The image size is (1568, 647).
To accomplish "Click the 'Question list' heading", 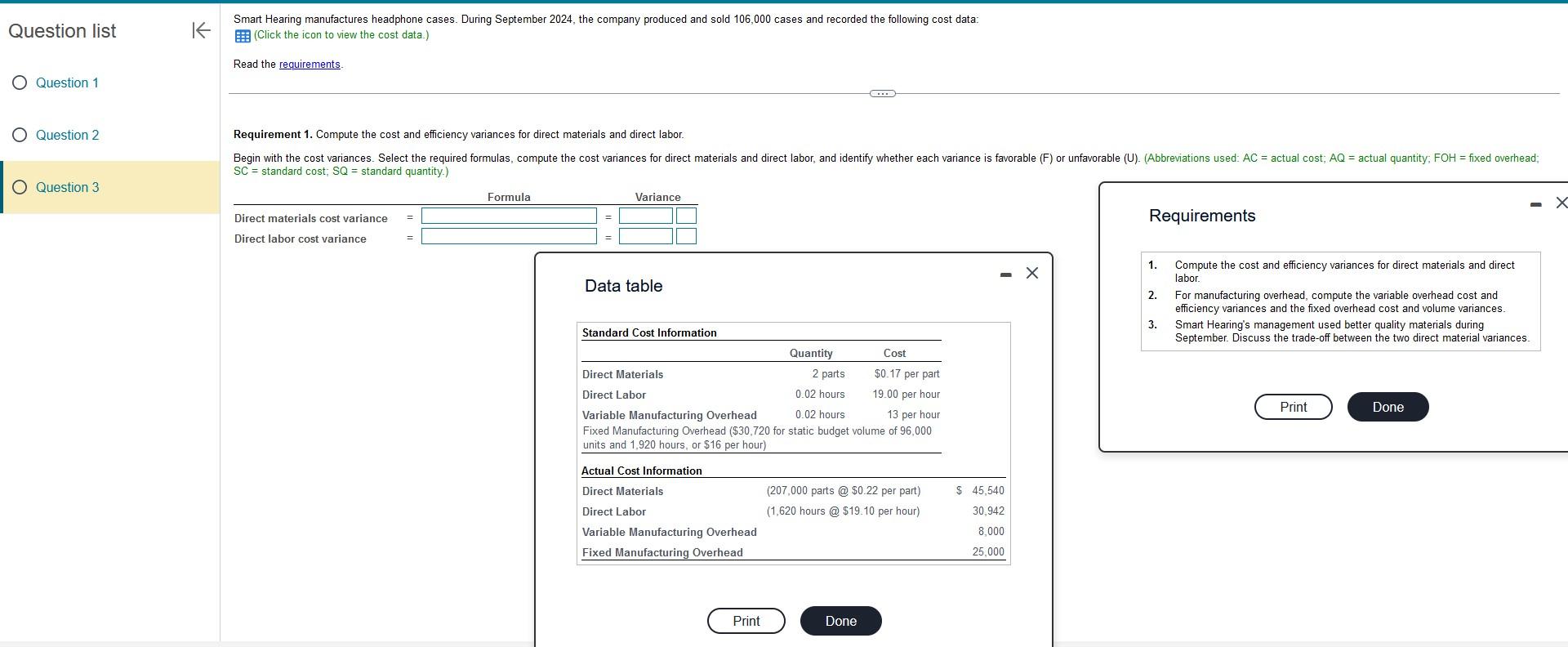I will click(x=62, y=31).
